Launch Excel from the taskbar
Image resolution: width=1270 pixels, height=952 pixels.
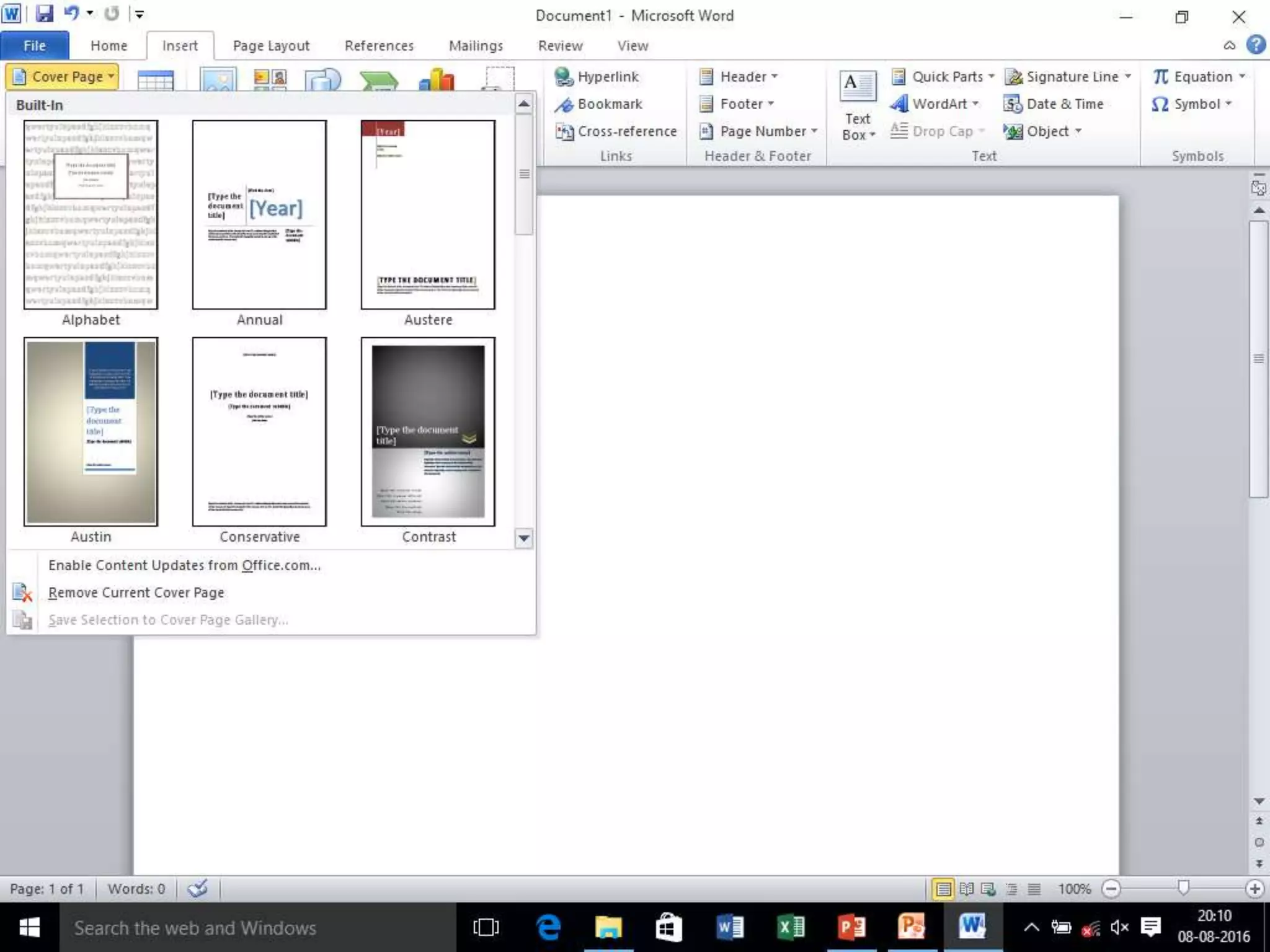[791, 927]
